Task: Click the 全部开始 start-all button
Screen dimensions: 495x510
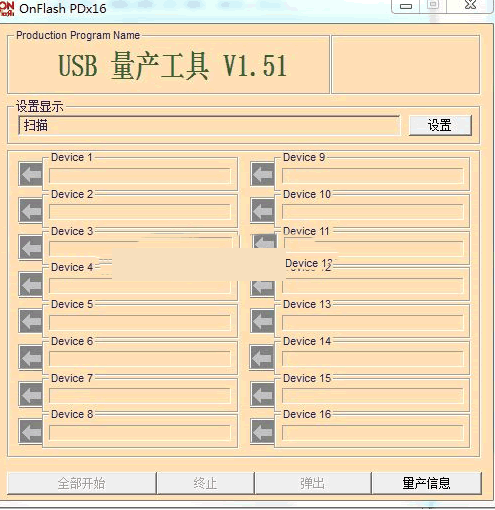Action: coord(82,483)
